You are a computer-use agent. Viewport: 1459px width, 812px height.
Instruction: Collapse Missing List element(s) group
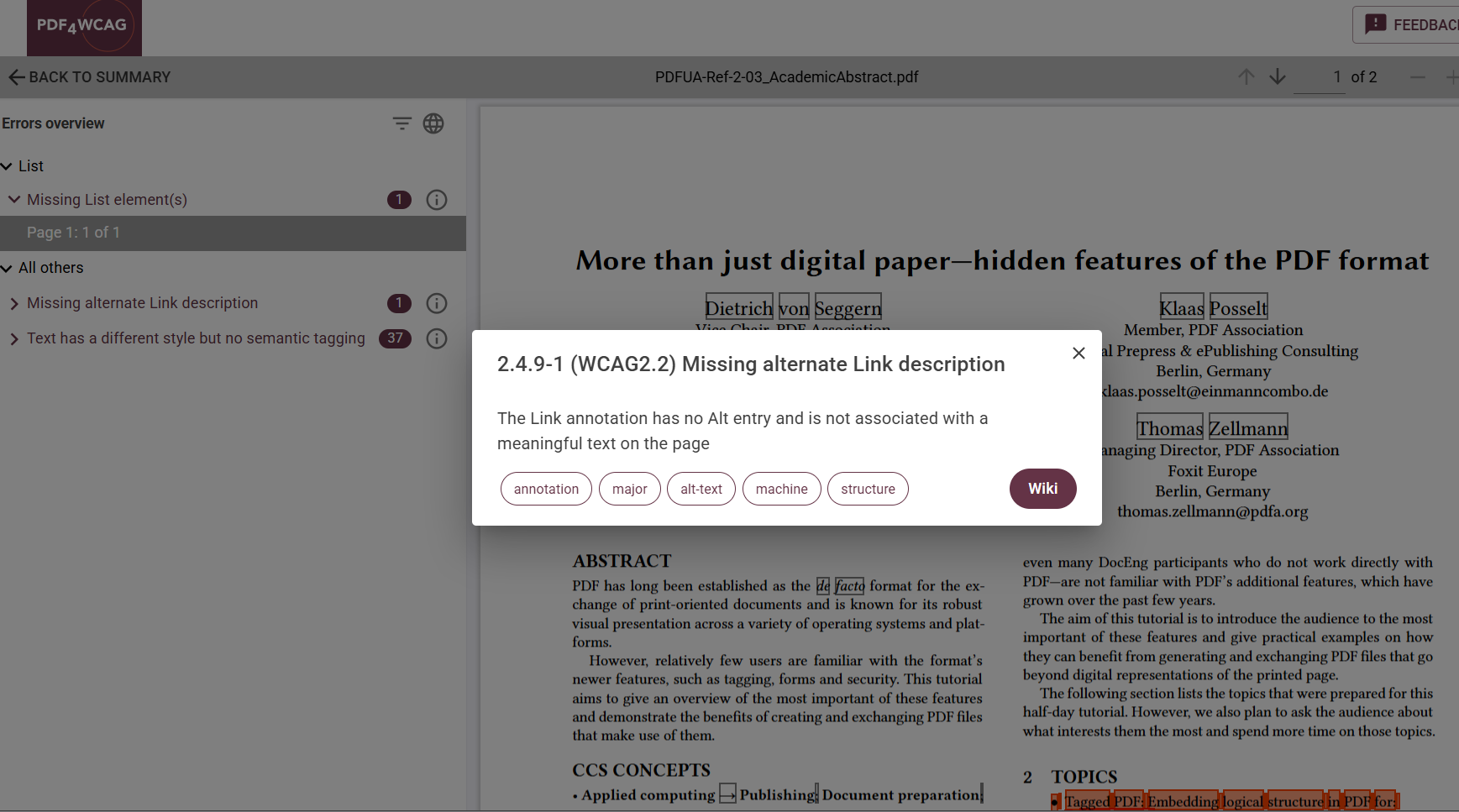pos(14,200)
